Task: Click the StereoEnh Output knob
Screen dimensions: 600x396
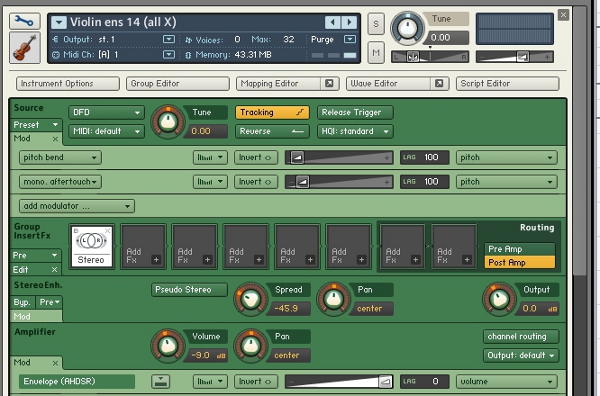Action: [499, 299]
